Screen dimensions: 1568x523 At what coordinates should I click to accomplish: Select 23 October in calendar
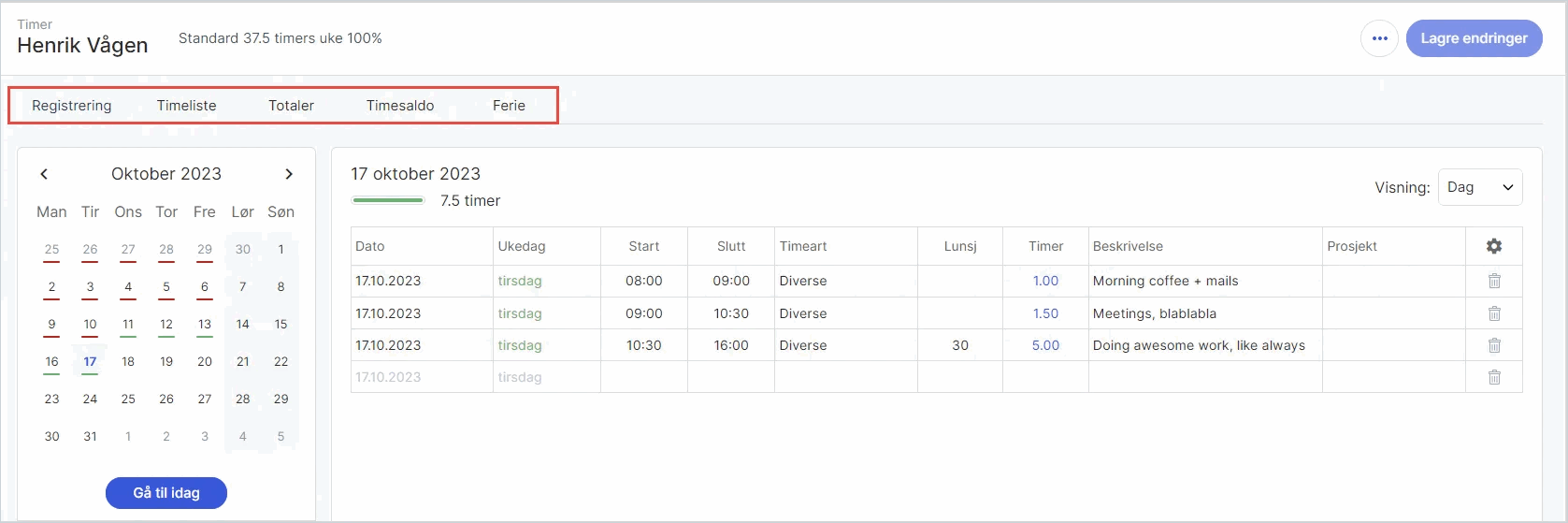(51, 400)
